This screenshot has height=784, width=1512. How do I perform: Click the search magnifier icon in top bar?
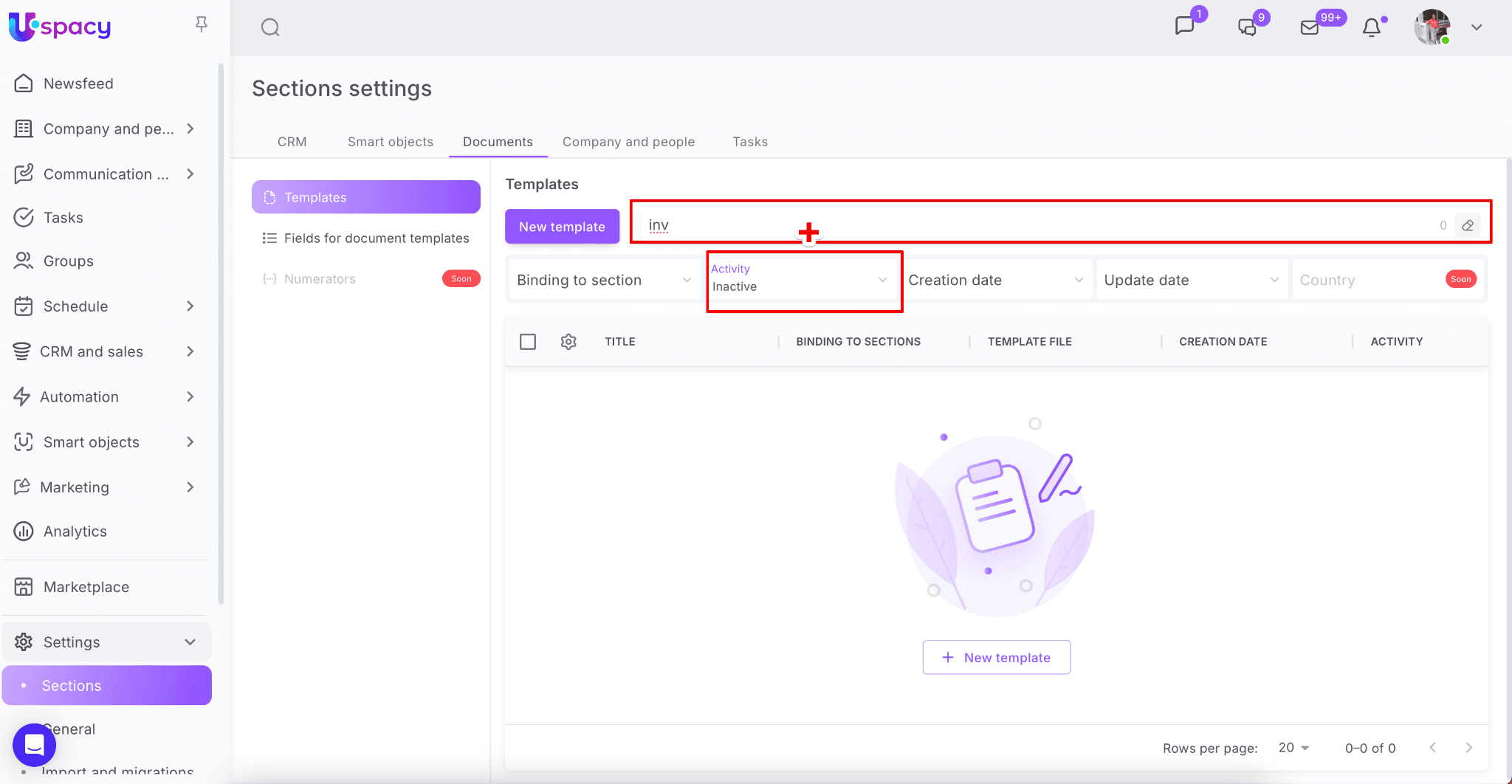tap(270, 28)
